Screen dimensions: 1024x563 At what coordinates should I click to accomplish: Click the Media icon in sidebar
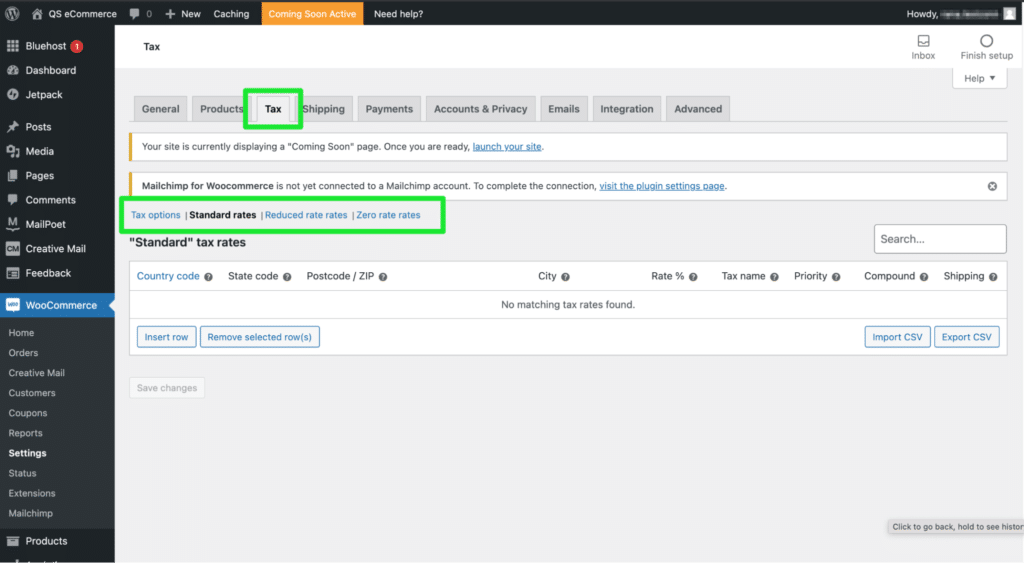click(x=12, y=151)
